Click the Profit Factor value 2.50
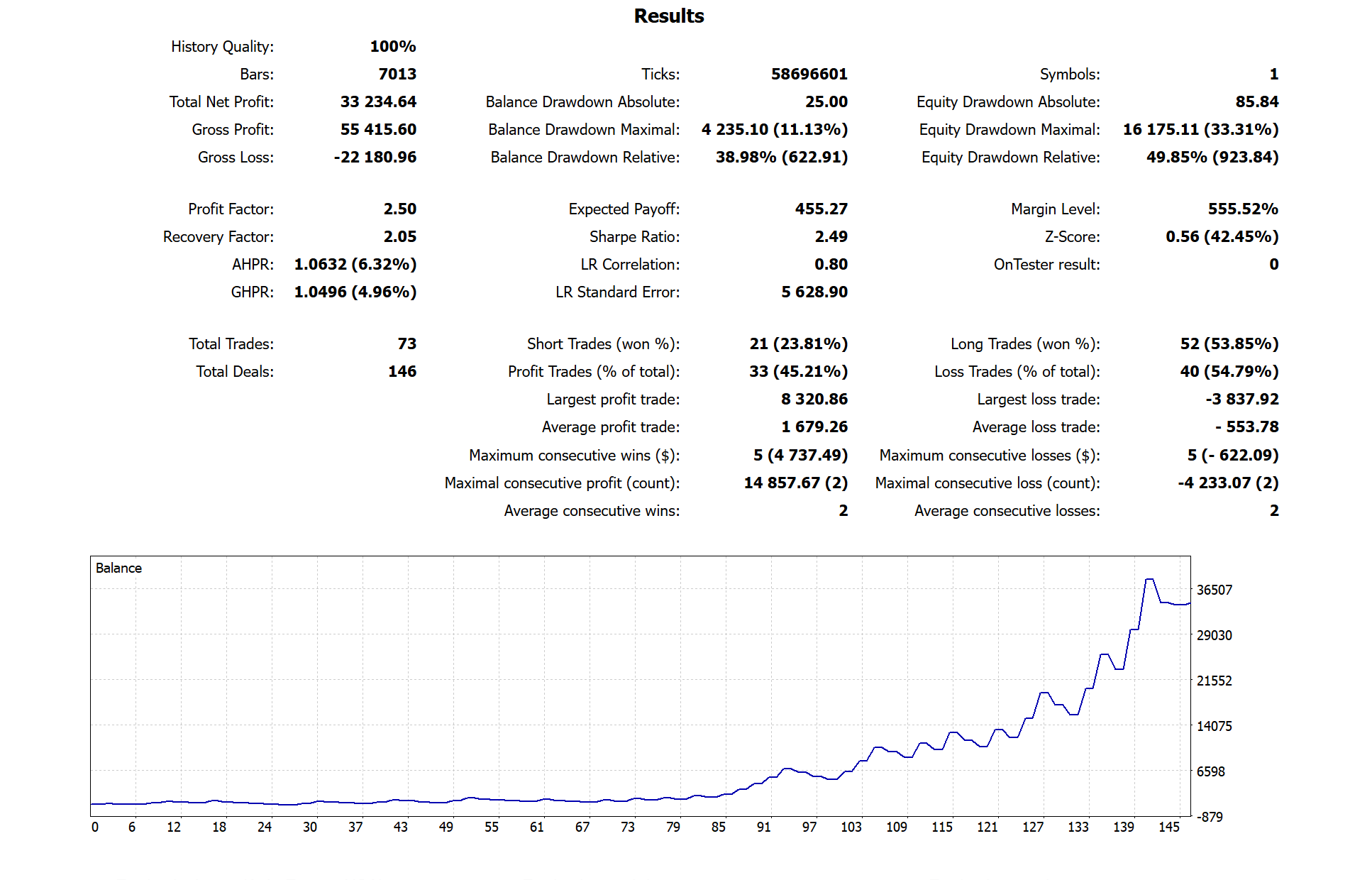 [x=399, y=209]
